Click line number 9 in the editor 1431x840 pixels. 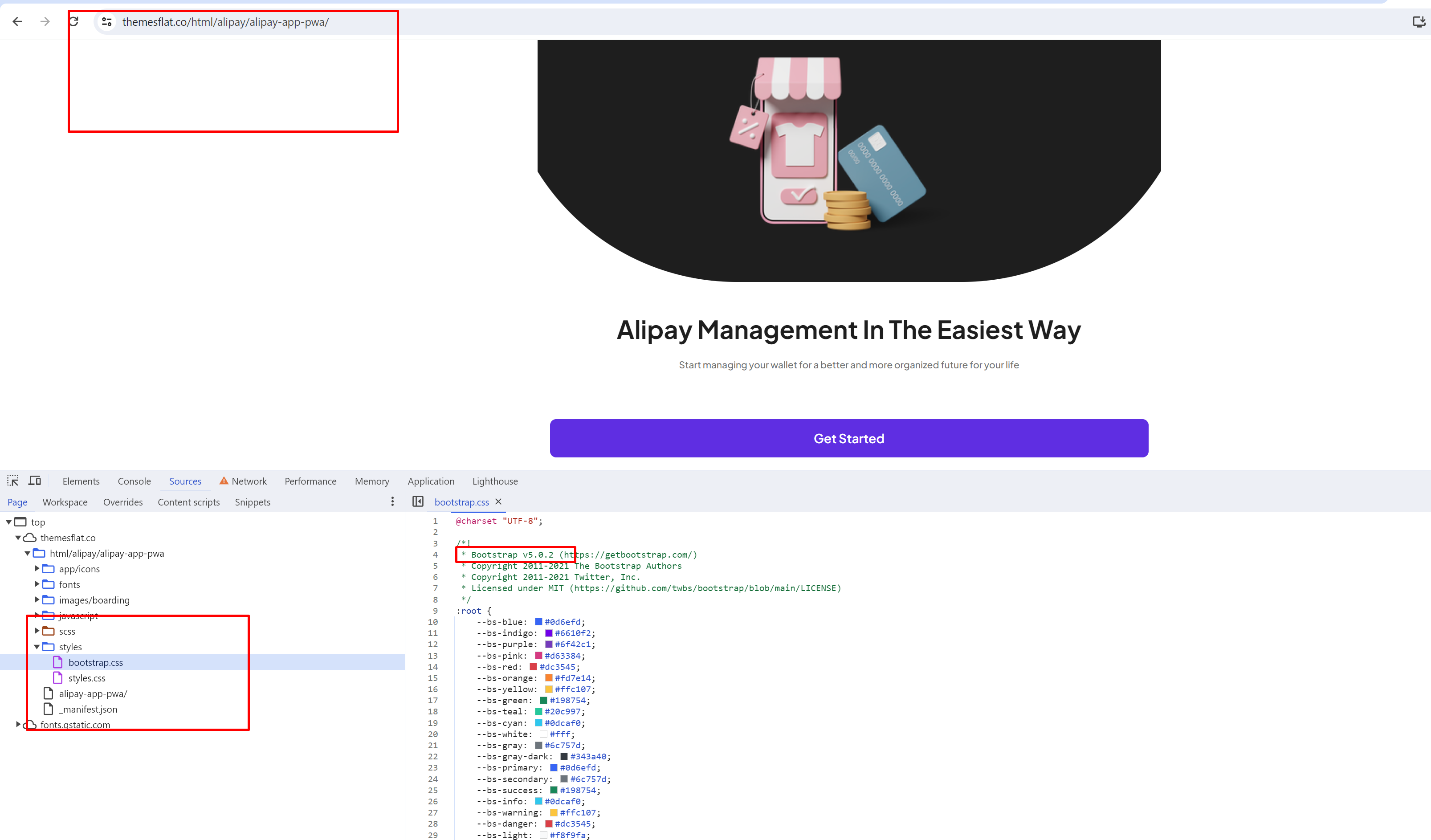coord(436,611)
